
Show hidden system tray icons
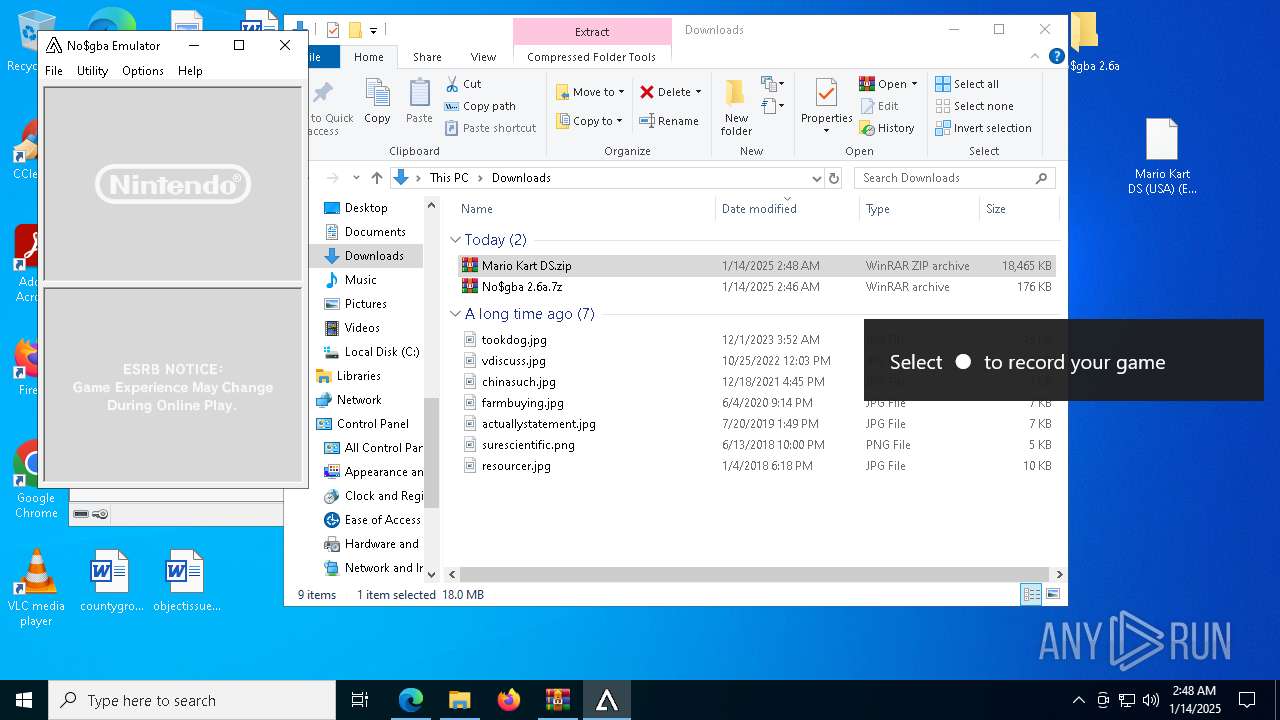1078,700
